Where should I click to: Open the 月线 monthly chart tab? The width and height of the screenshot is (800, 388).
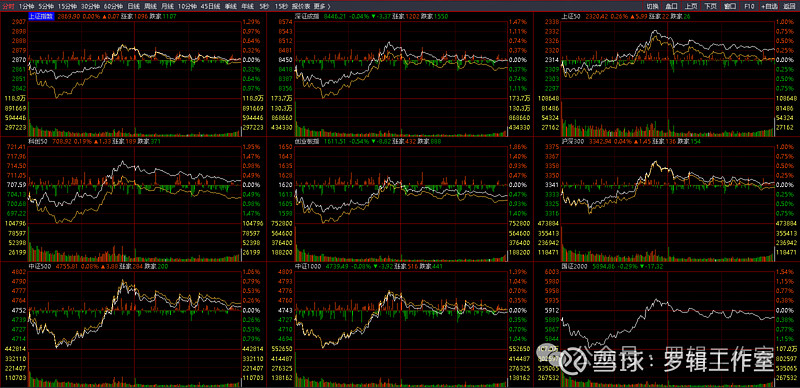[167, 6]
